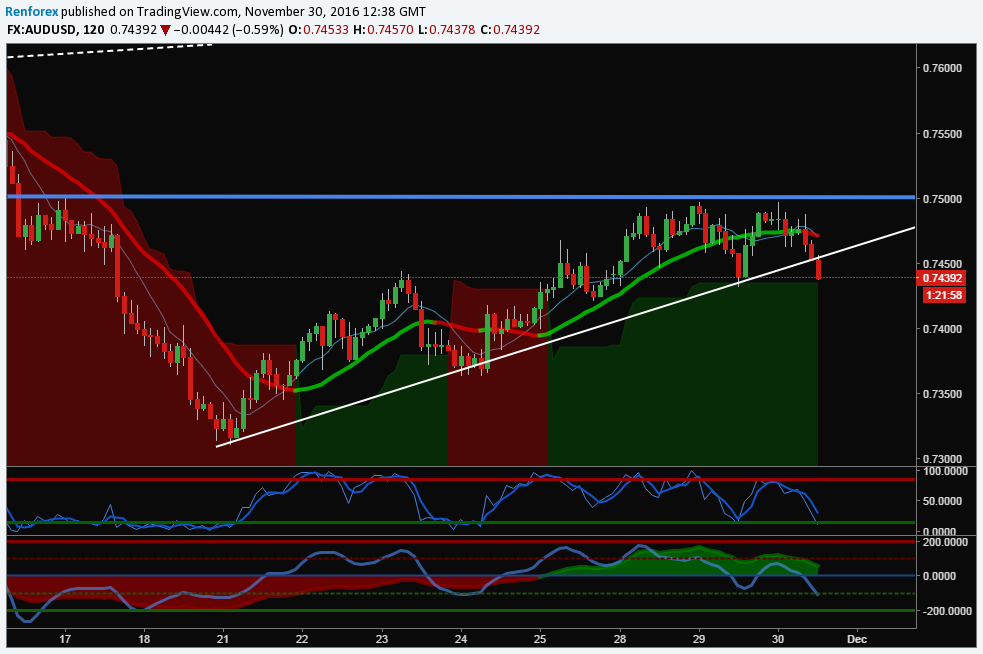Open the Renforex author link
This screenshot has width=983, height=654.
pyautogui.click(x=31, y=11)
